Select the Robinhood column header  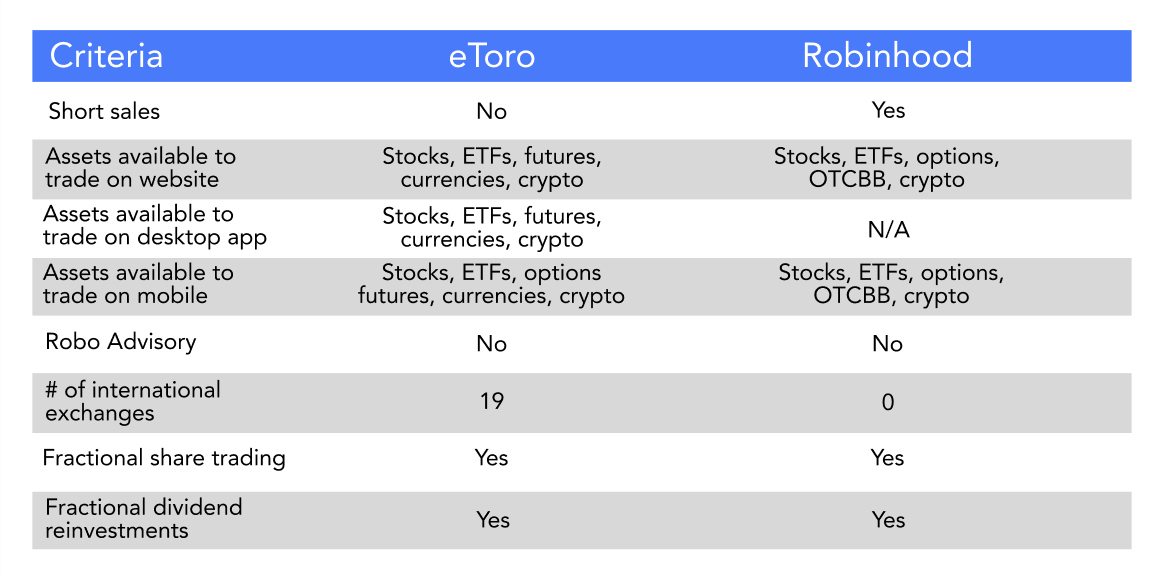[887, 56]
